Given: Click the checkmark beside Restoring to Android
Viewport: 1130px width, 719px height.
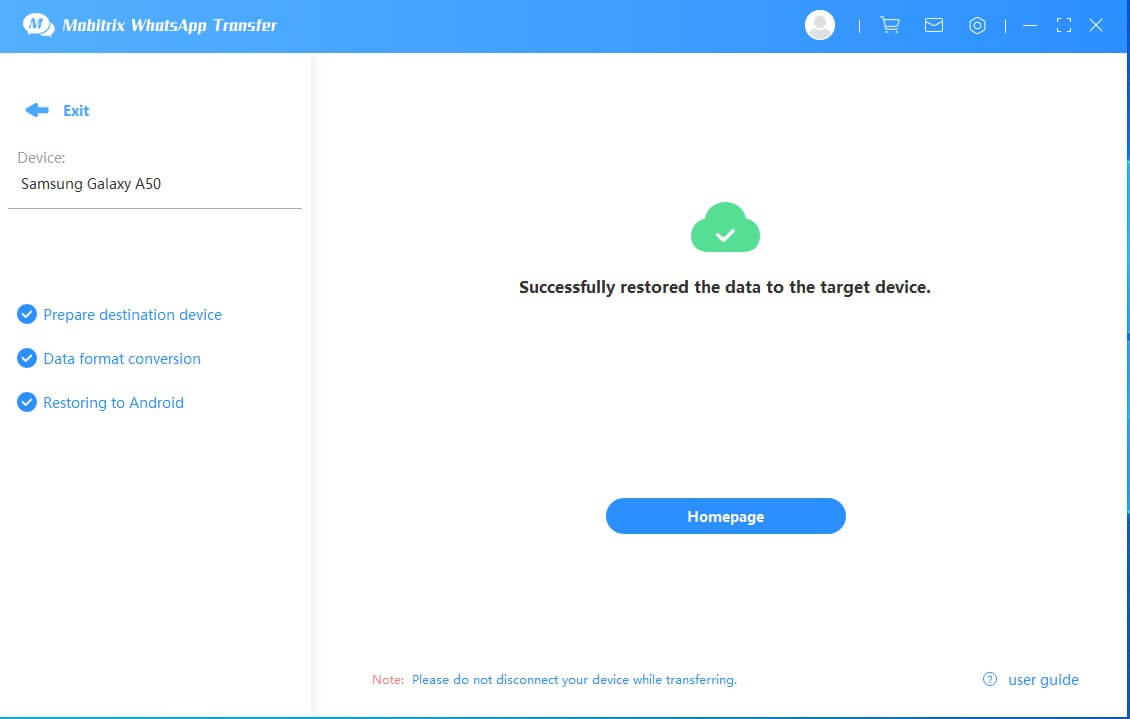Looking at the screenshot, I should 26,402.
